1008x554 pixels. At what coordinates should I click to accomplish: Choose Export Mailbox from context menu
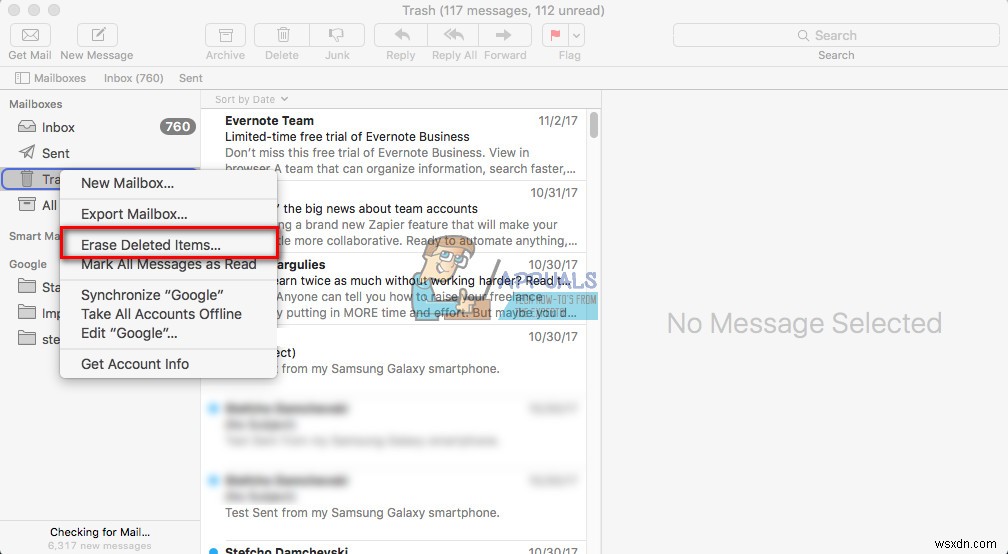pyautogui.click(x=134, y=214)
